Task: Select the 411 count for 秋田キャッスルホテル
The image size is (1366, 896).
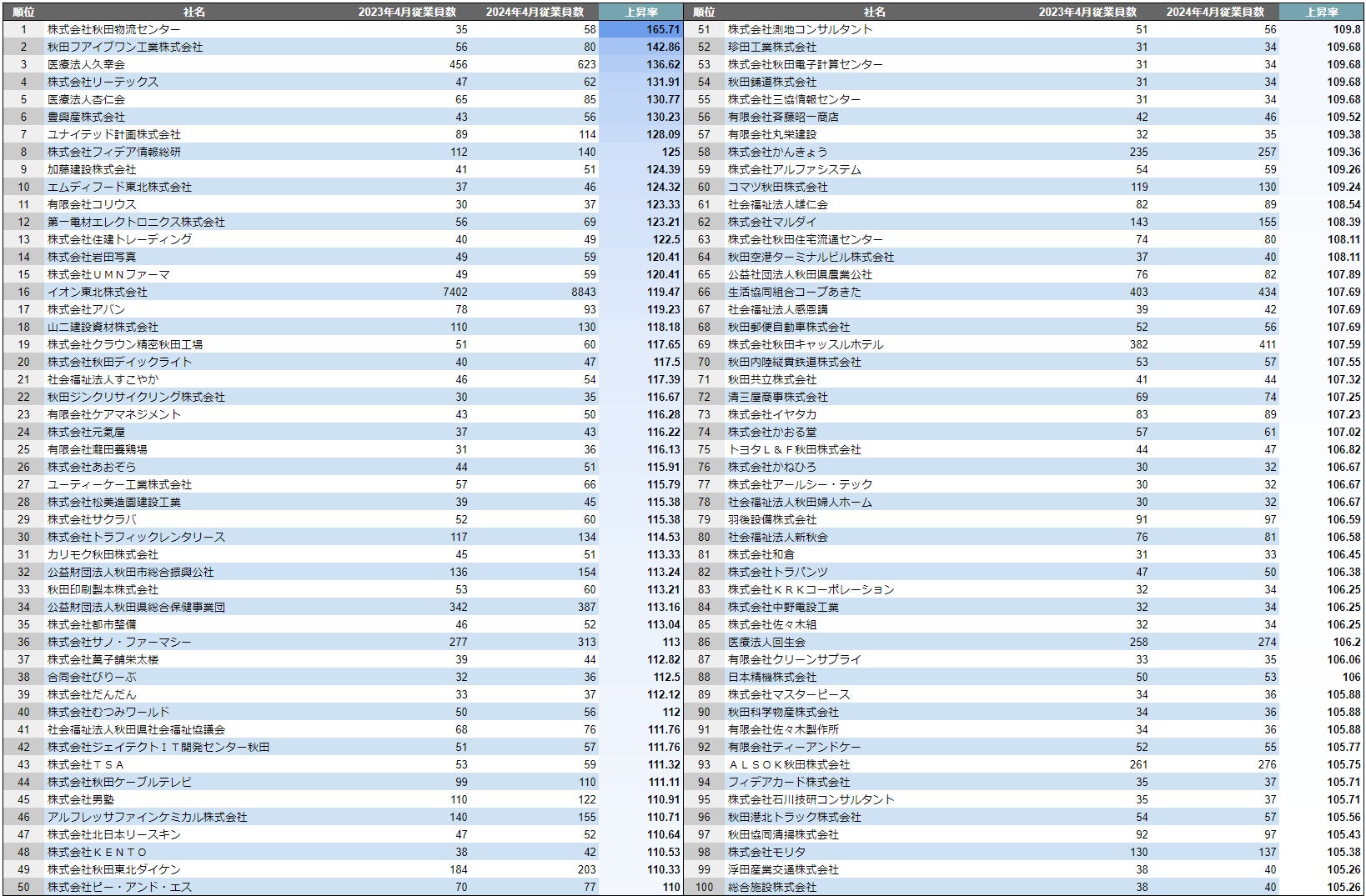Action: [1268, 344]
